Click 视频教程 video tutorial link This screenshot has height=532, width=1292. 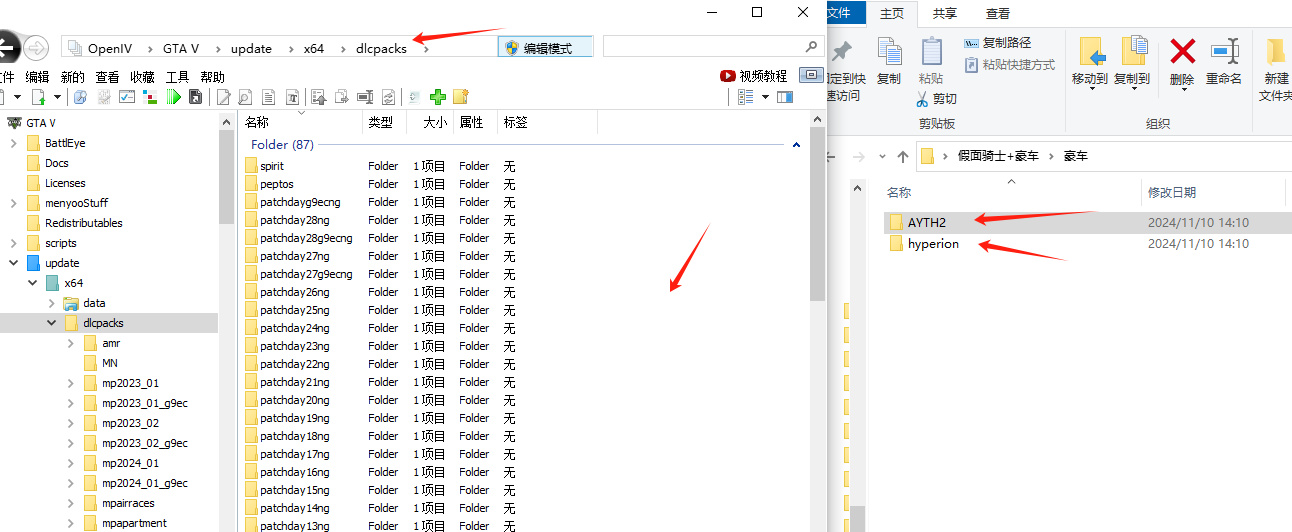coord(763,76)
